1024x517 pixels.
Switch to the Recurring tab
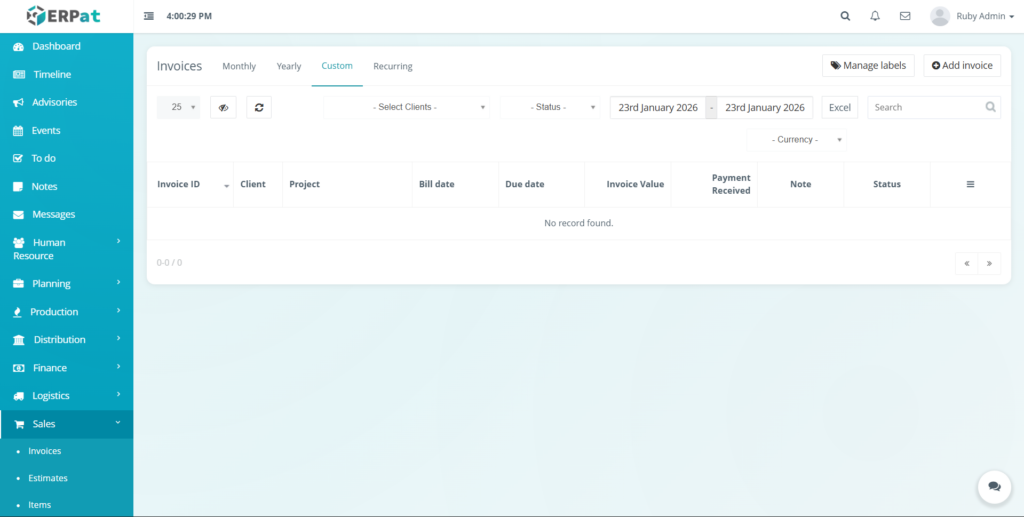pos(393,66)
